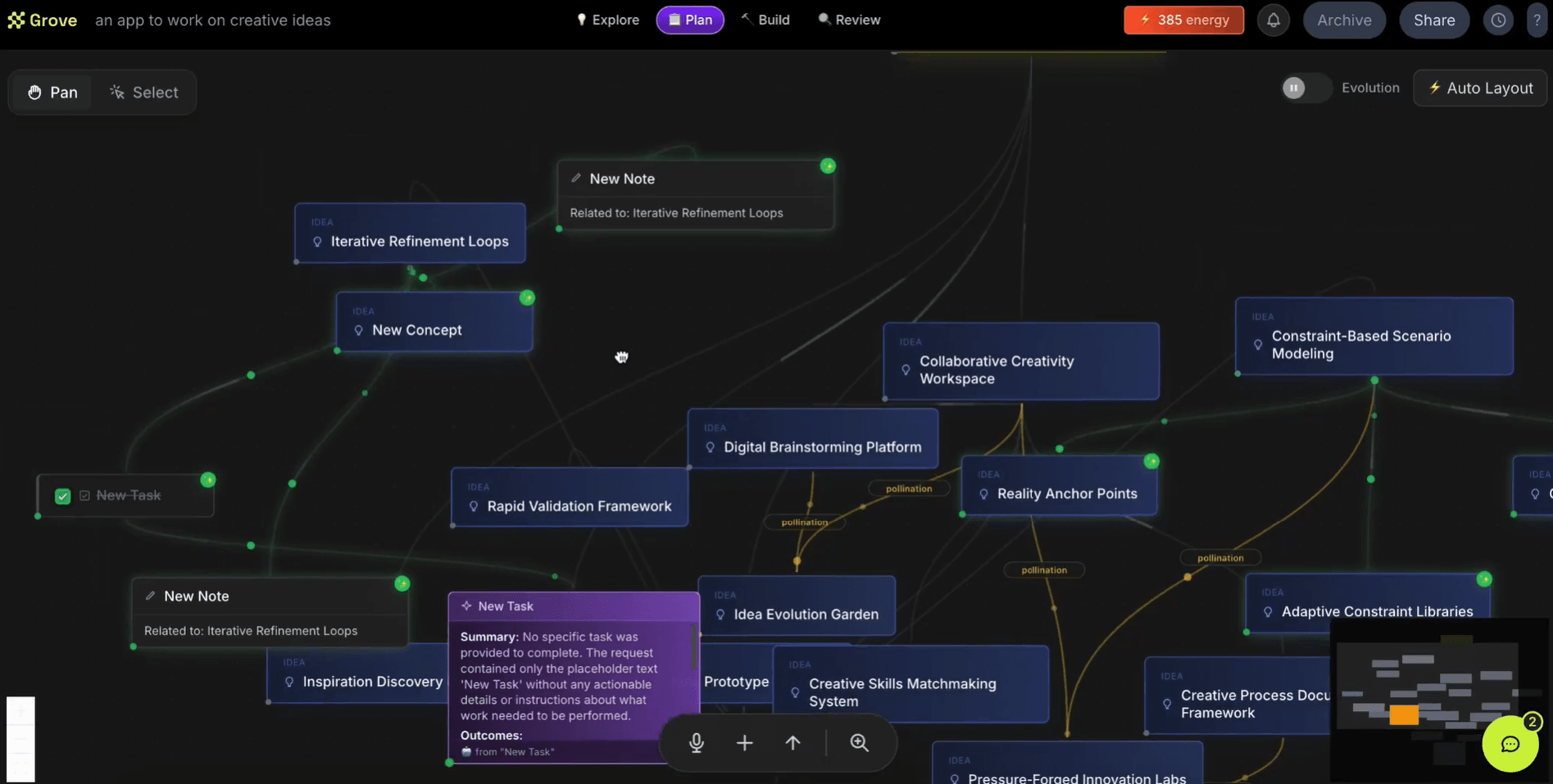Open the history clock icon
1553x784 pixels.
point(1497,20)
